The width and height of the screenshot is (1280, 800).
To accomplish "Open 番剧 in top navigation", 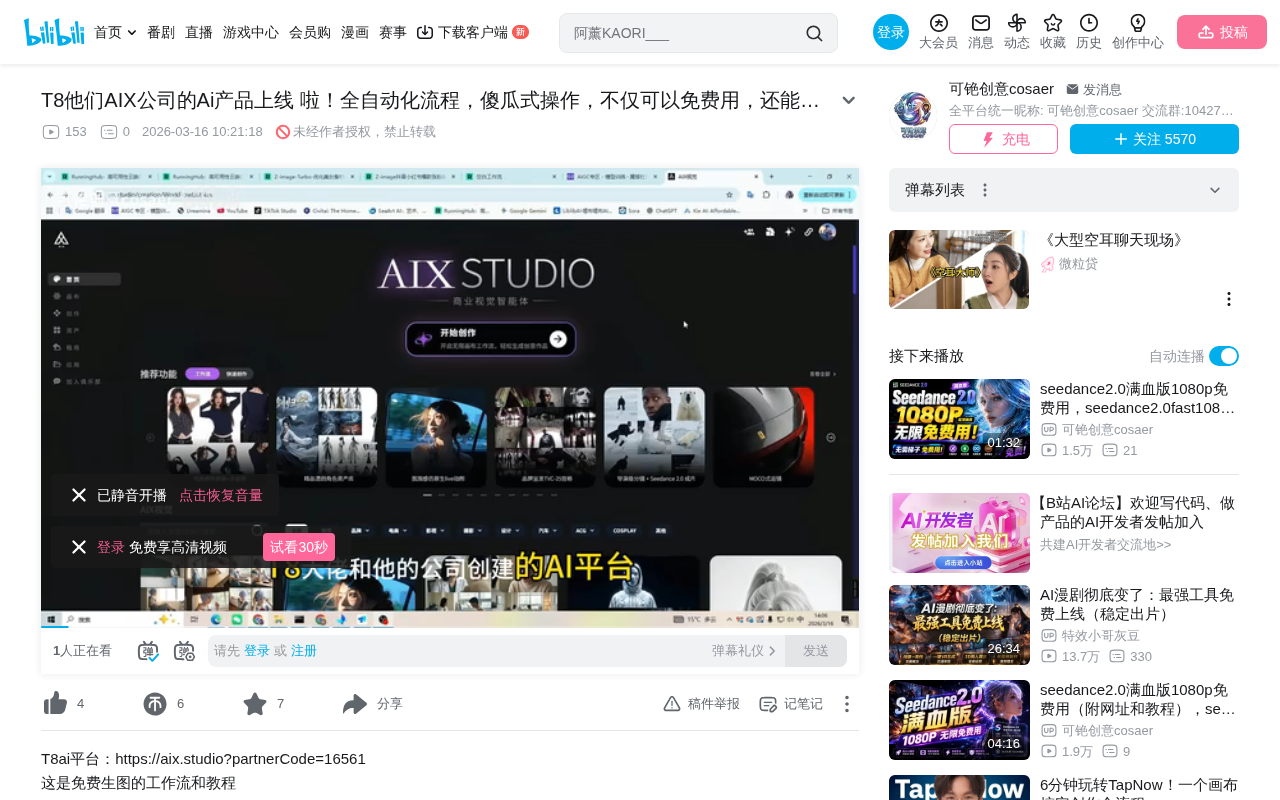I will coord(161,32).
